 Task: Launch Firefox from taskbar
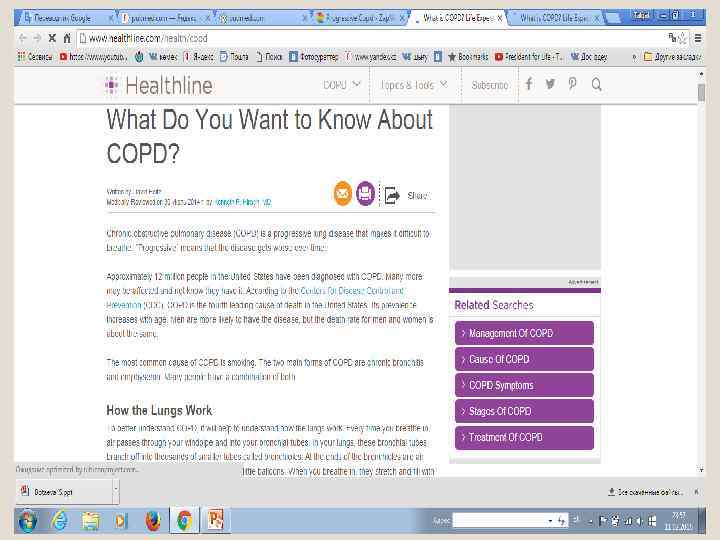pyautogui.click(x=153, y=520)
